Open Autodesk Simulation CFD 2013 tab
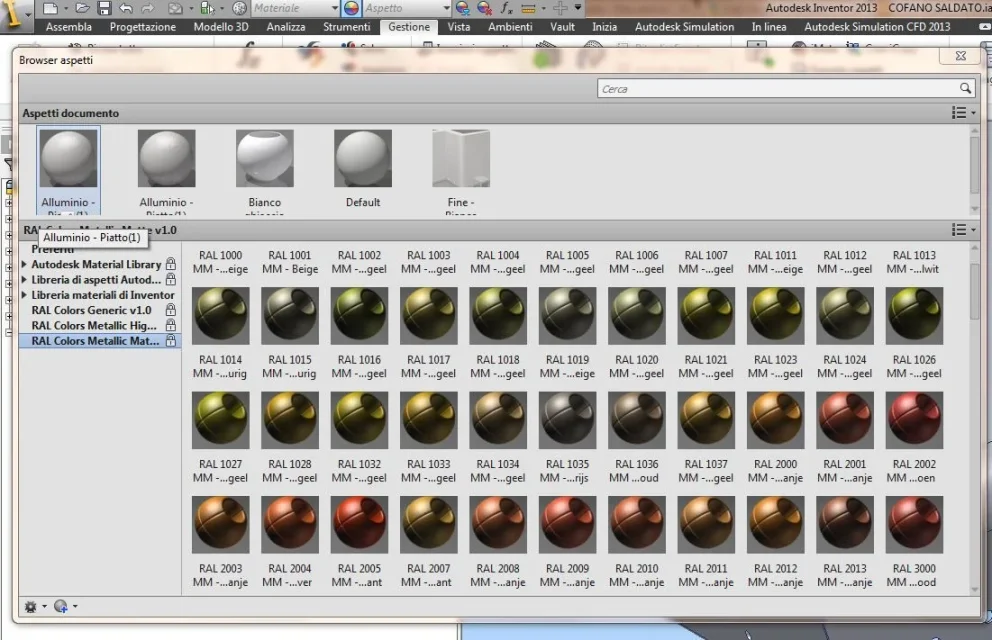992x640 pixels. (877, 27)
